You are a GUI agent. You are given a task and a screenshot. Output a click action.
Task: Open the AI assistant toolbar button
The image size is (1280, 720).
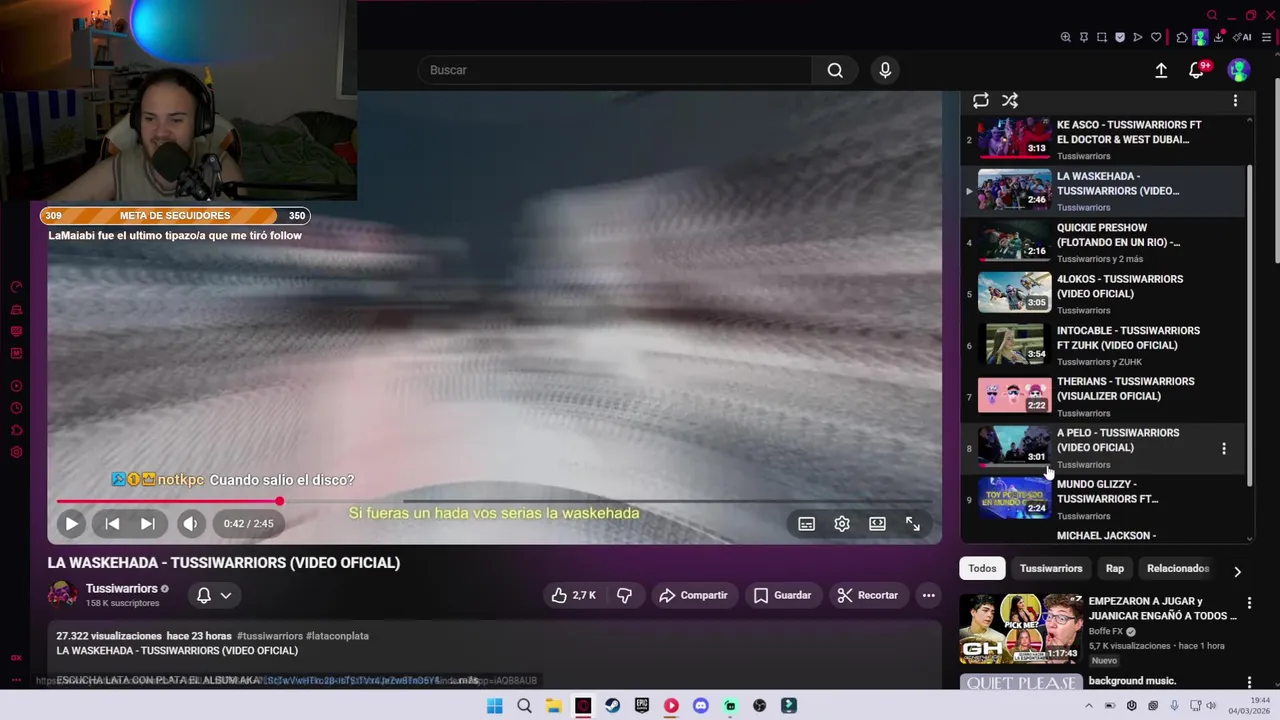1243,37
